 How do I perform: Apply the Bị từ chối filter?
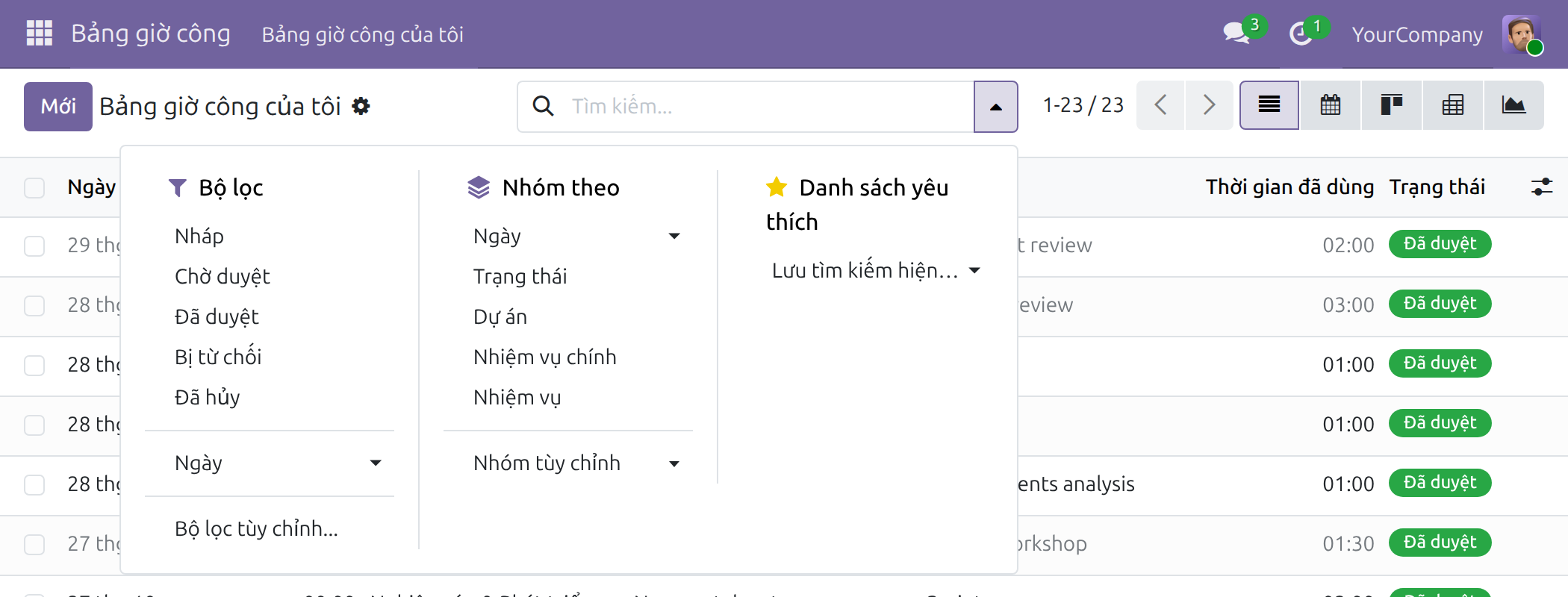pyautogui.click(x=218, y=357)
